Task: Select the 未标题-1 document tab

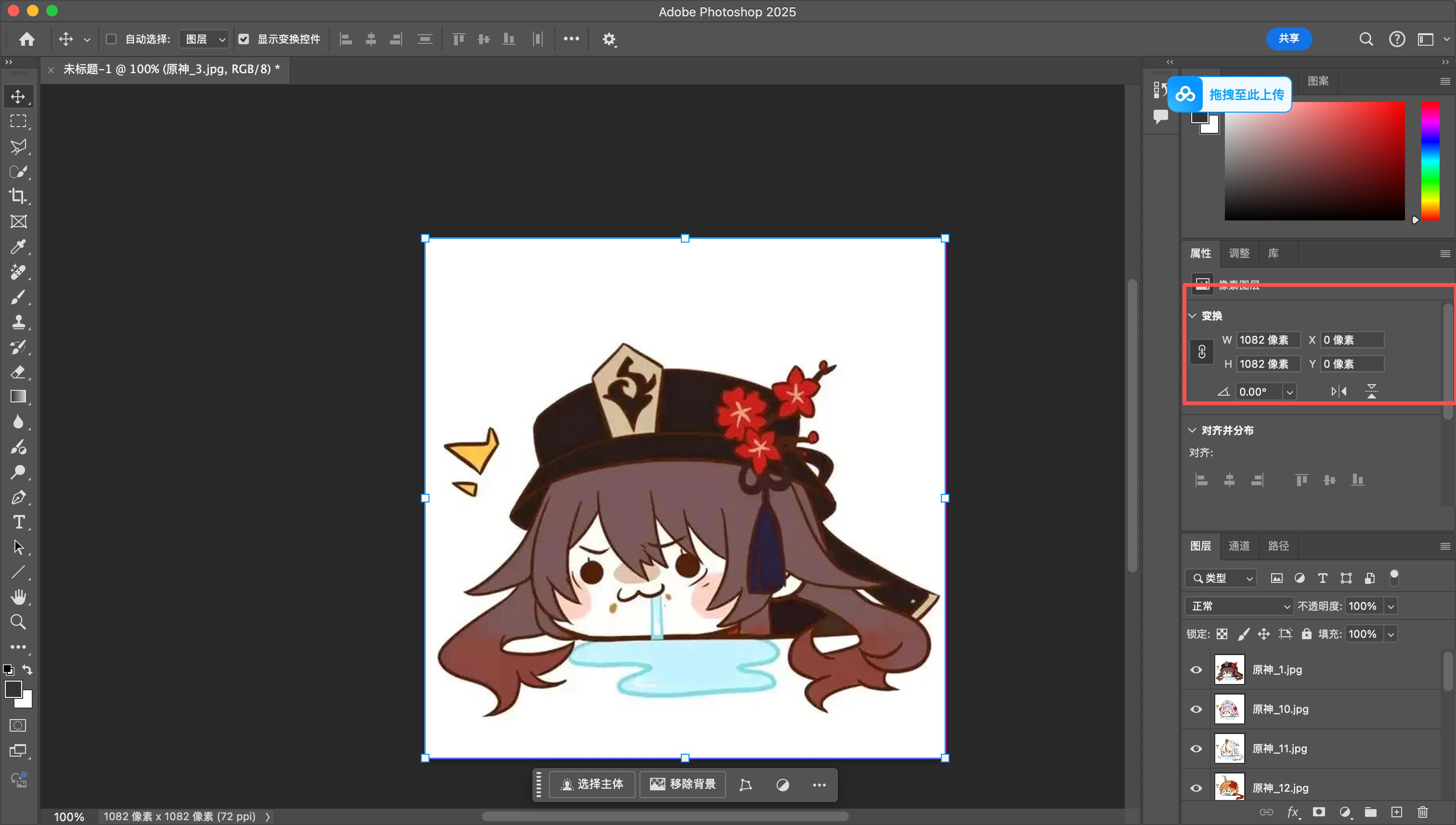Action: [x=171, y=69]
